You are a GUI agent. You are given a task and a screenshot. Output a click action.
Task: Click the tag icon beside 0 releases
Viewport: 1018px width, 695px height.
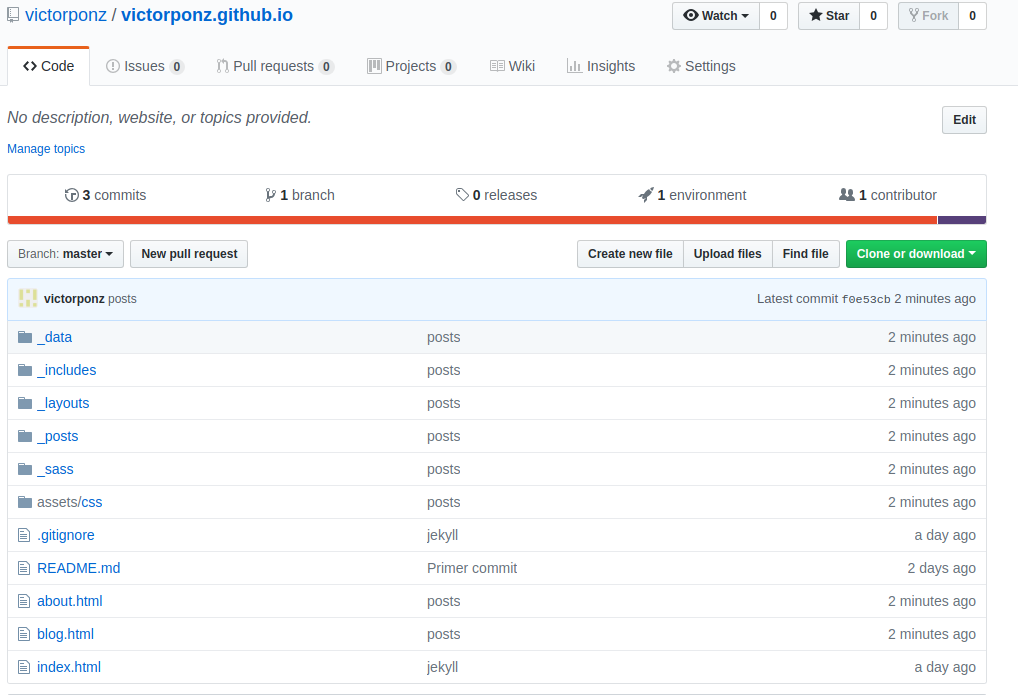(x=461, y=194)
